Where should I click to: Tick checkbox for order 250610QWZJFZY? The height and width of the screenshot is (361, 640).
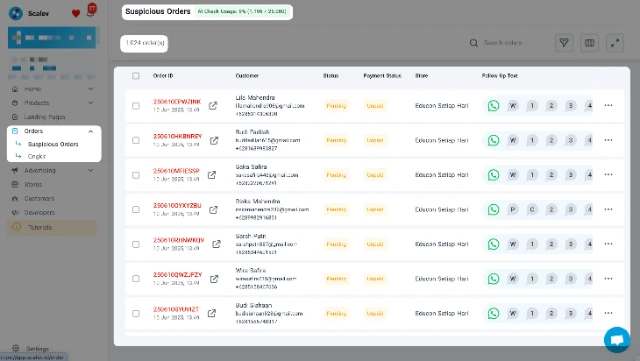tap(136, 279)
